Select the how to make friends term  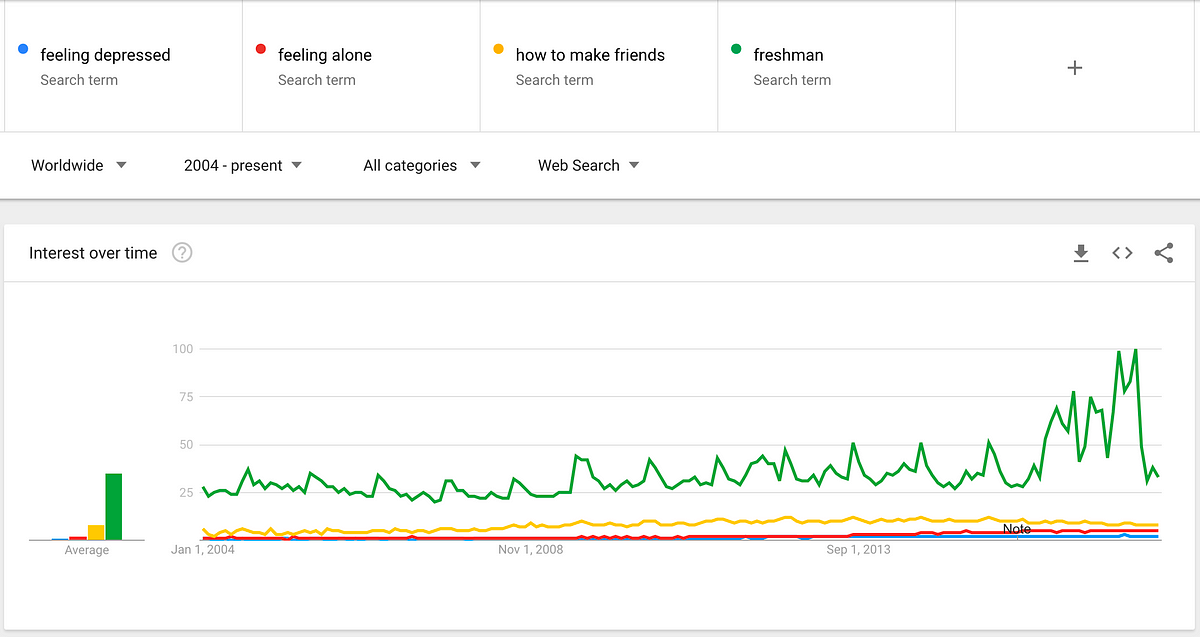pyautogui.click(x=590, y=55)
